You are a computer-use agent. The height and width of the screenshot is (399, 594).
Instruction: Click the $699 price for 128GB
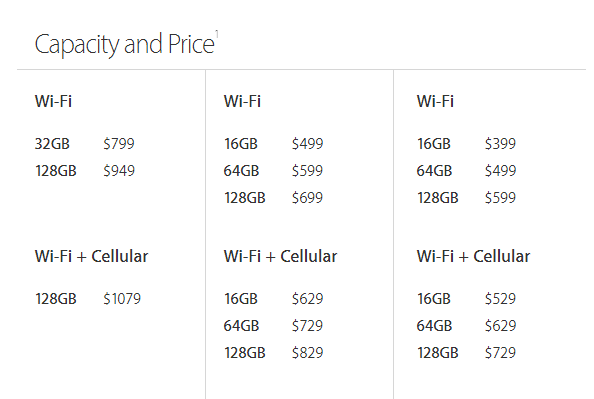(307, 198)
